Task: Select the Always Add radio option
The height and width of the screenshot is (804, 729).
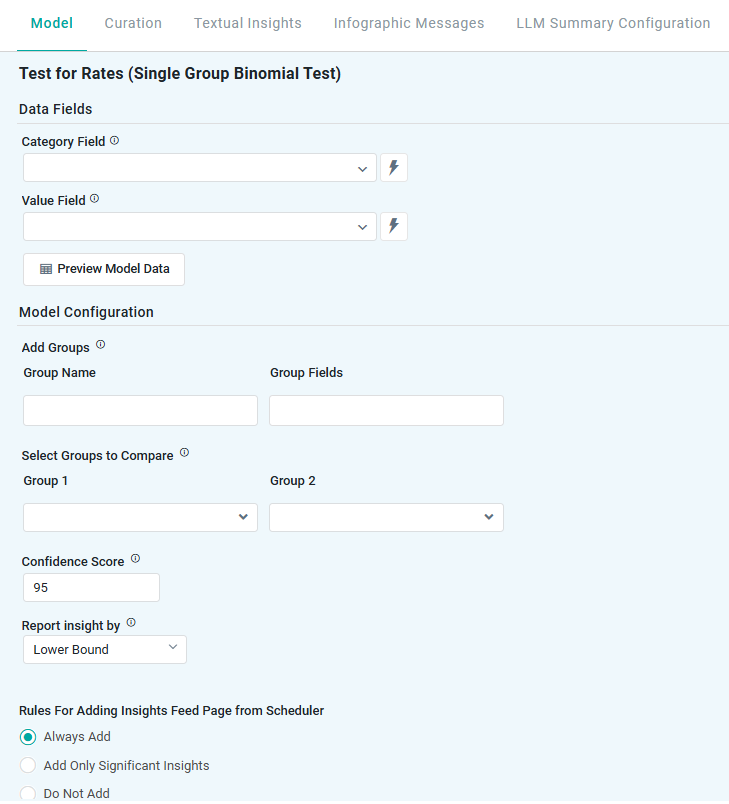Action: pos(29,737)
